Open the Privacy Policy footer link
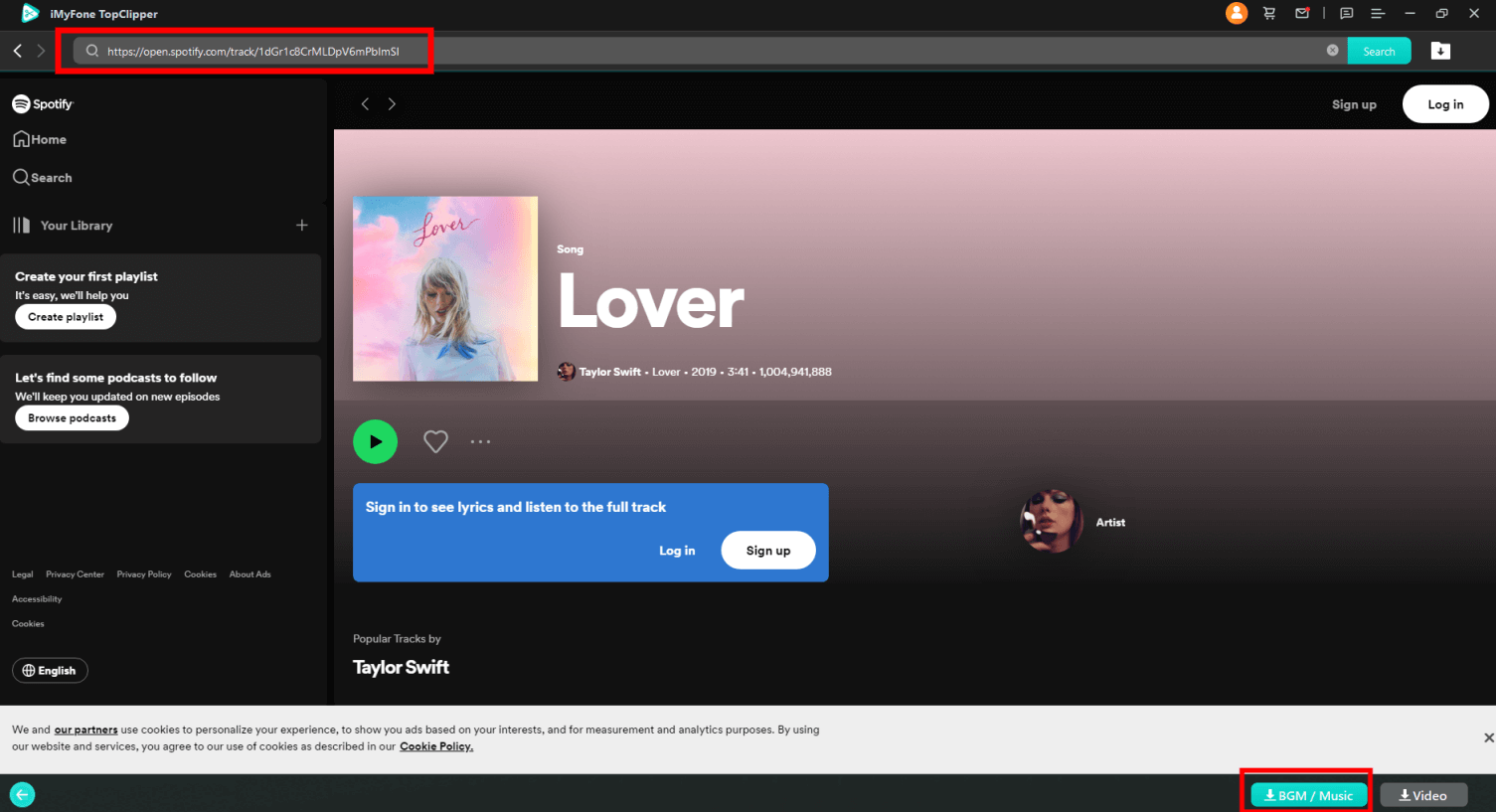The width and height of the screenshot is (1496, 812). coord(144,574)
